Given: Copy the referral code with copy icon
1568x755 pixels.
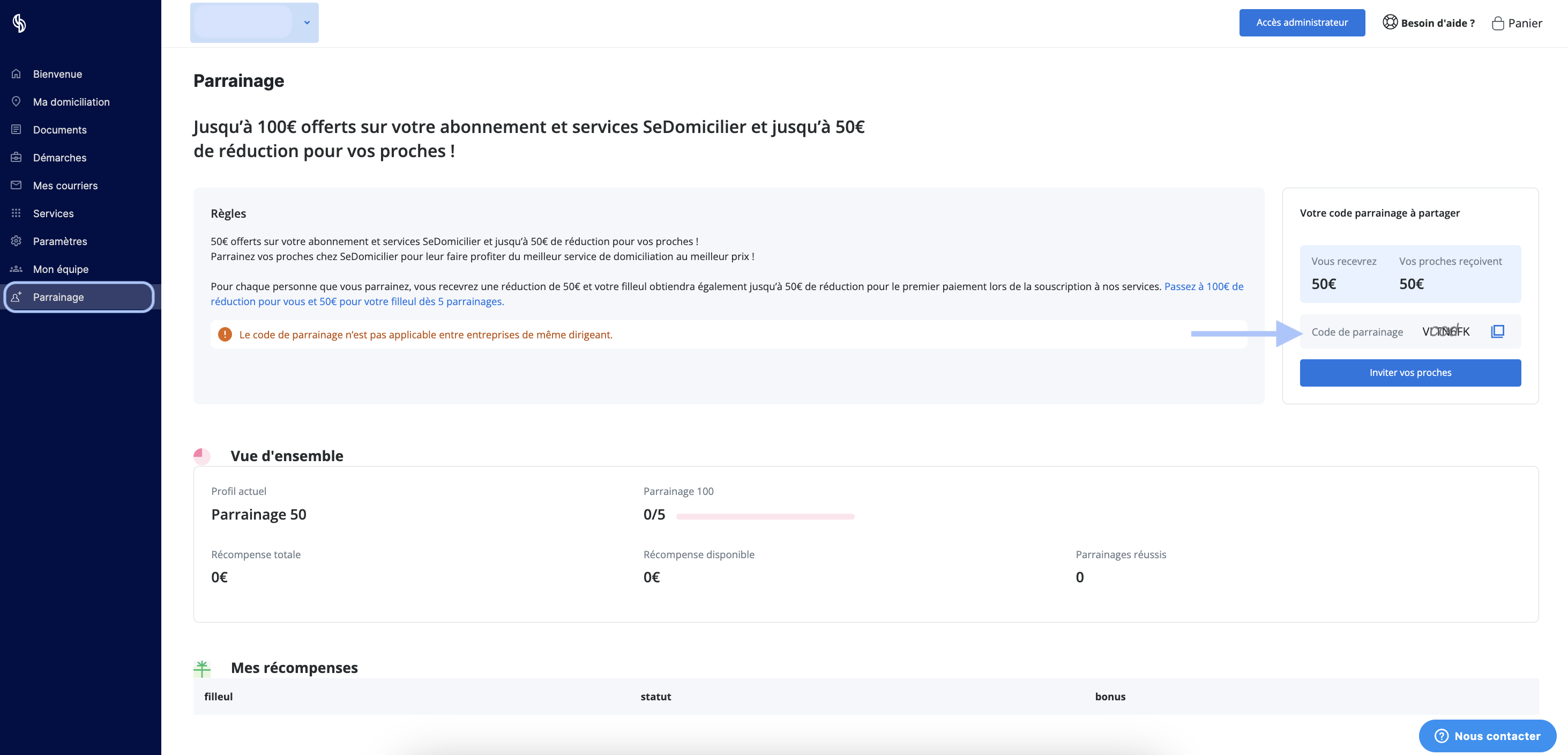Looking at the screenshot, I should click(1497, 331).
